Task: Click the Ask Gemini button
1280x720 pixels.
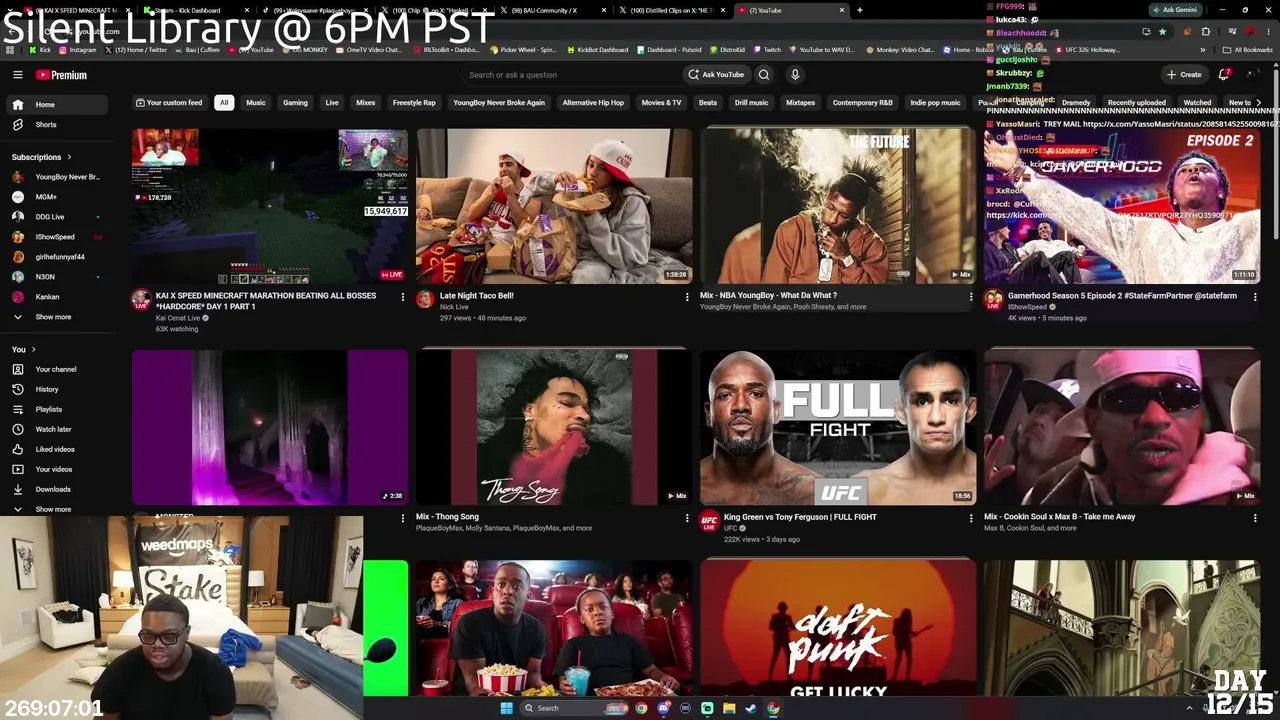Action: 1174,10
